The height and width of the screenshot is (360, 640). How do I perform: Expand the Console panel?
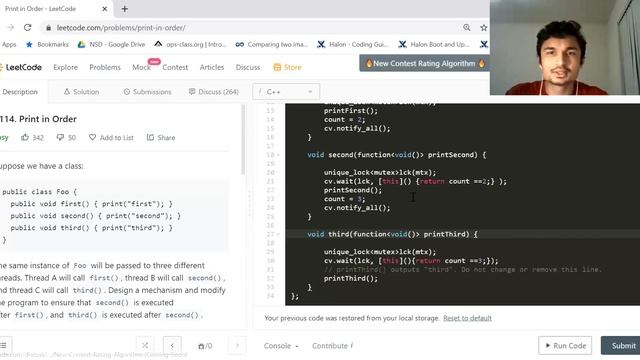pos(281,346)
